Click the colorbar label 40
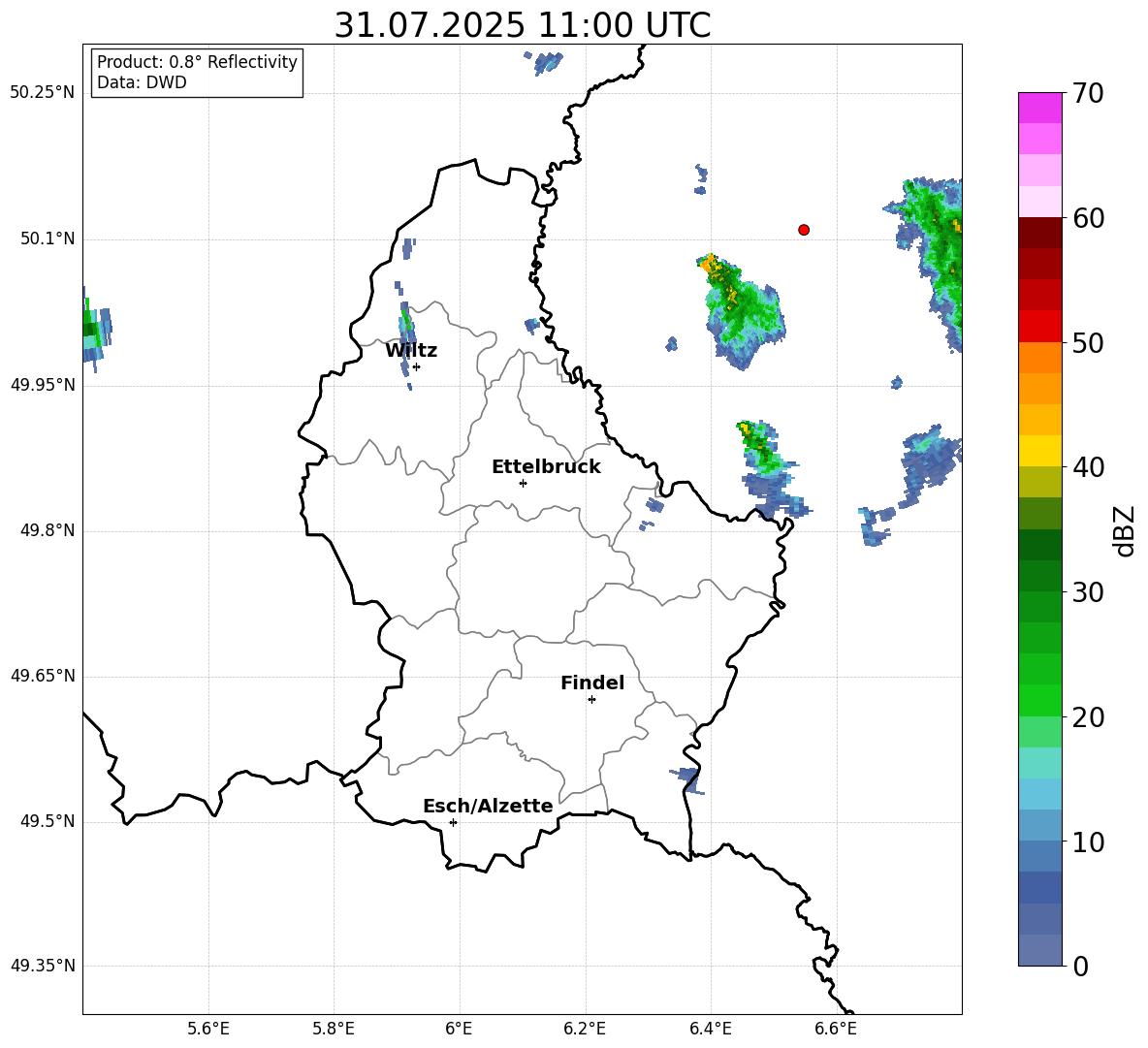Screen dimensions: 1148x1048 (1088, 467)
